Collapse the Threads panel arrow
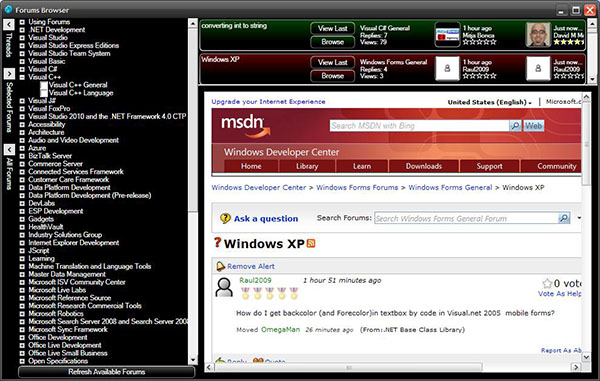Screen dimensions: 600x381 click(x=9, y=25)
